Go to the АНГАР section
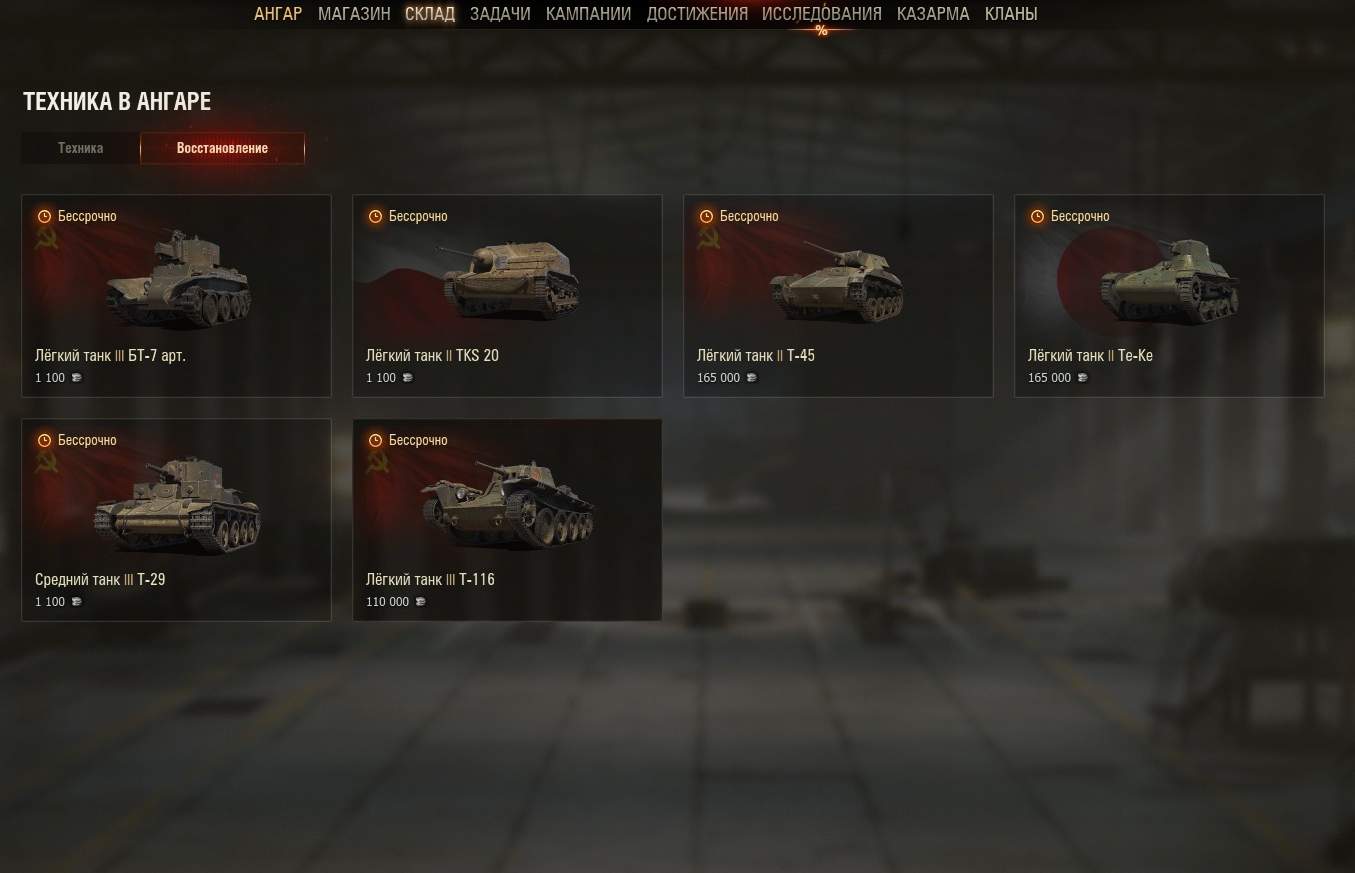The image size is (1355, 873). coord(278,14)
